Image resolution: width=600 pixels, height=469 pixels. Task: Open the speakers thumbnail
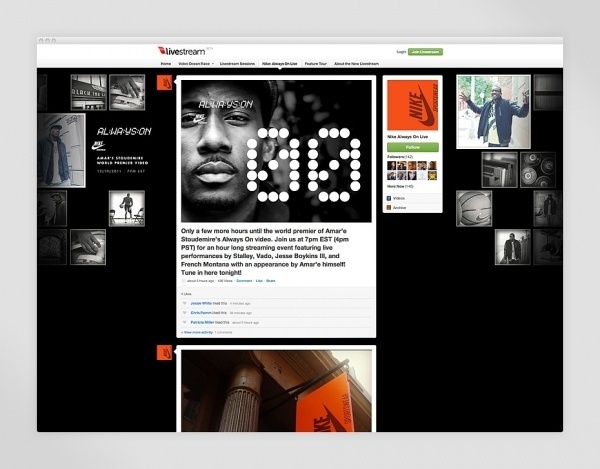coord(538,169)
